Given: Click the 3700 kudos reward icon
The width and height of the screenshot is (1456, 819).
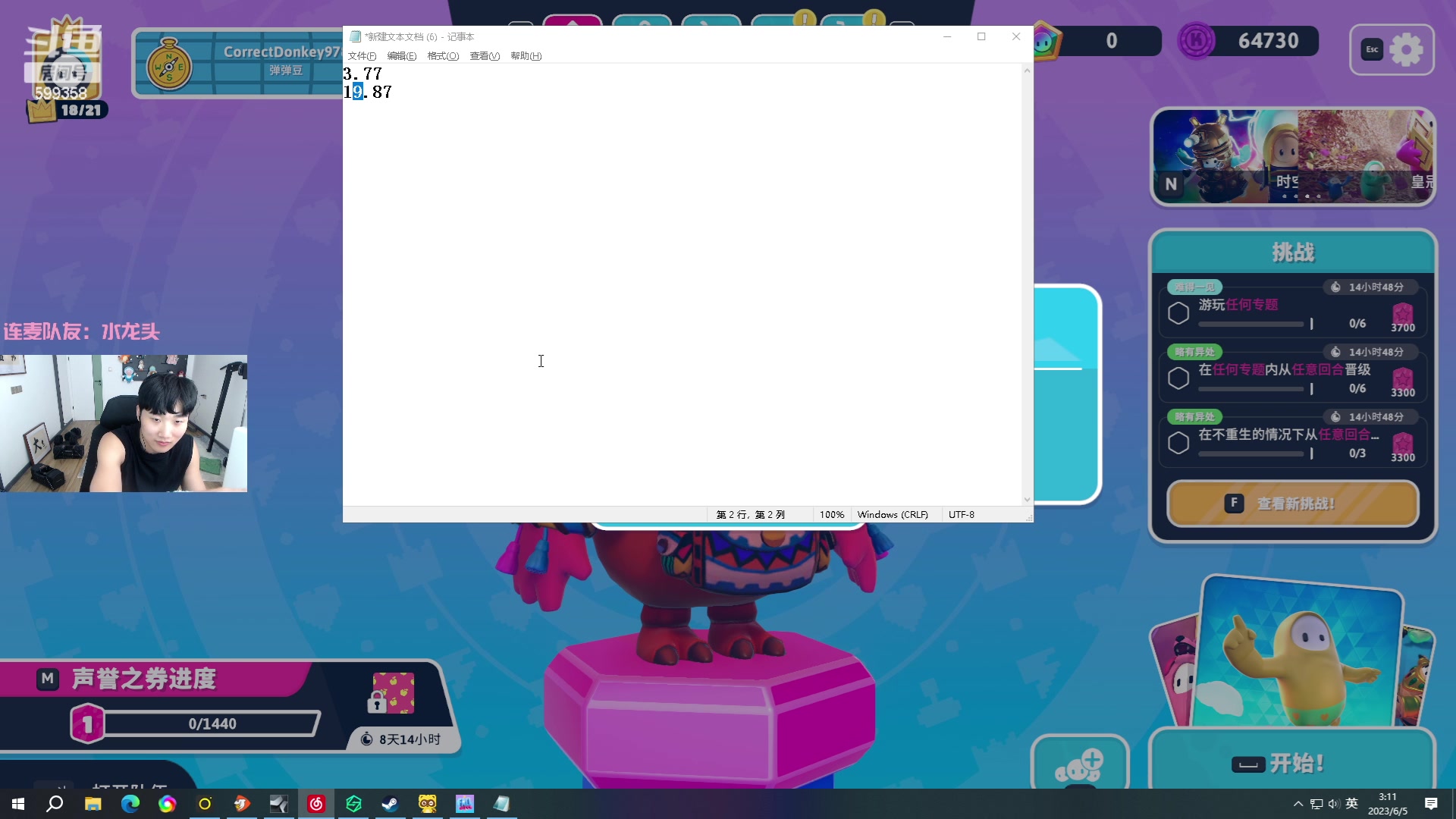Looking at the screenshot, I should click(1402, 316).
